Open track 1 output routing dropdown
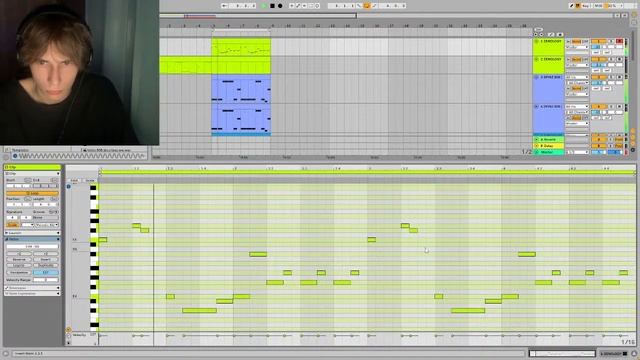This screenshot has width=640, height=360. click(x=577, y=47)
